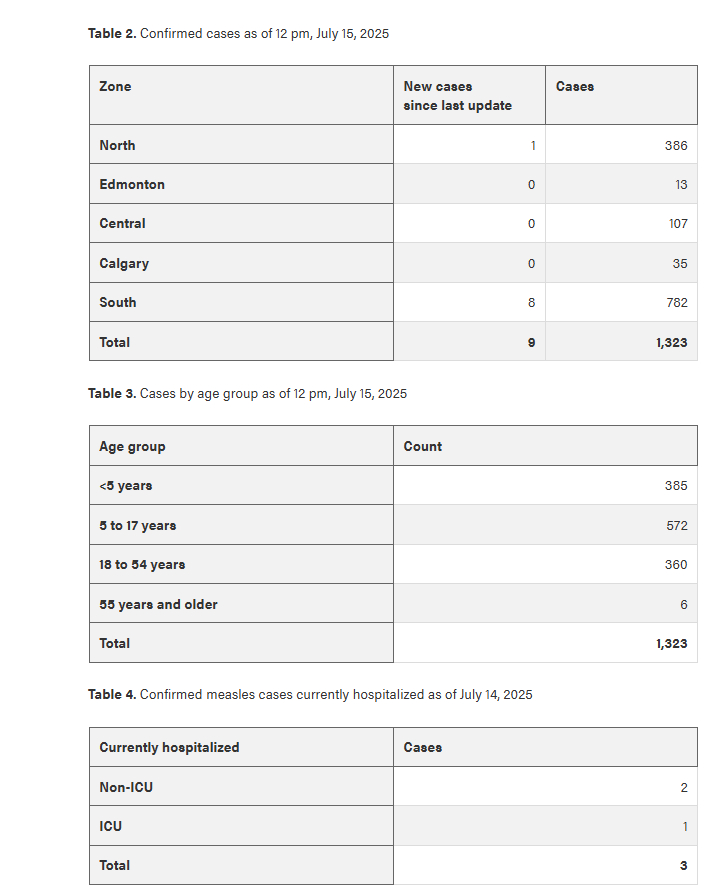Click the Table 3 caption text
The width and height of the screenshot is (723, 894).
coord(247,393)
